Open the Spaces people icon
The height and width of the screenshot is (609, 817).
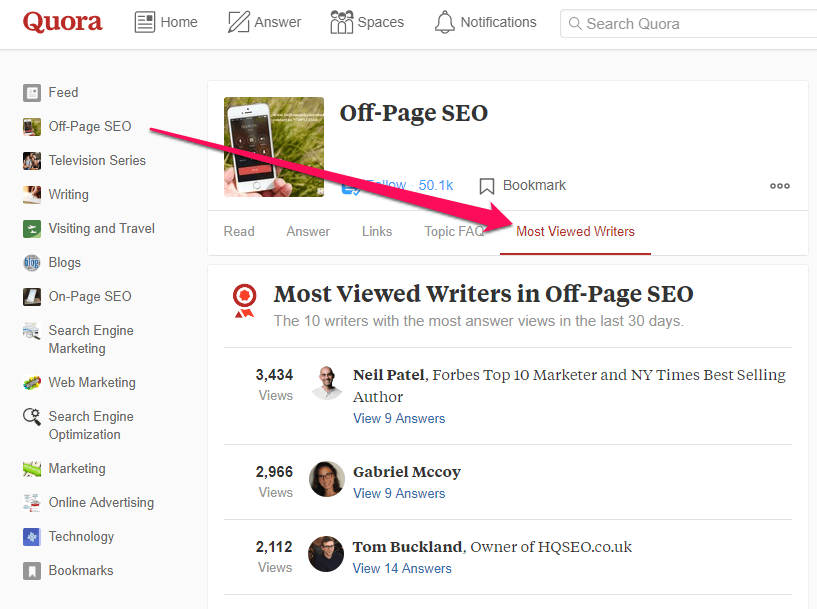tap(341, 22)
